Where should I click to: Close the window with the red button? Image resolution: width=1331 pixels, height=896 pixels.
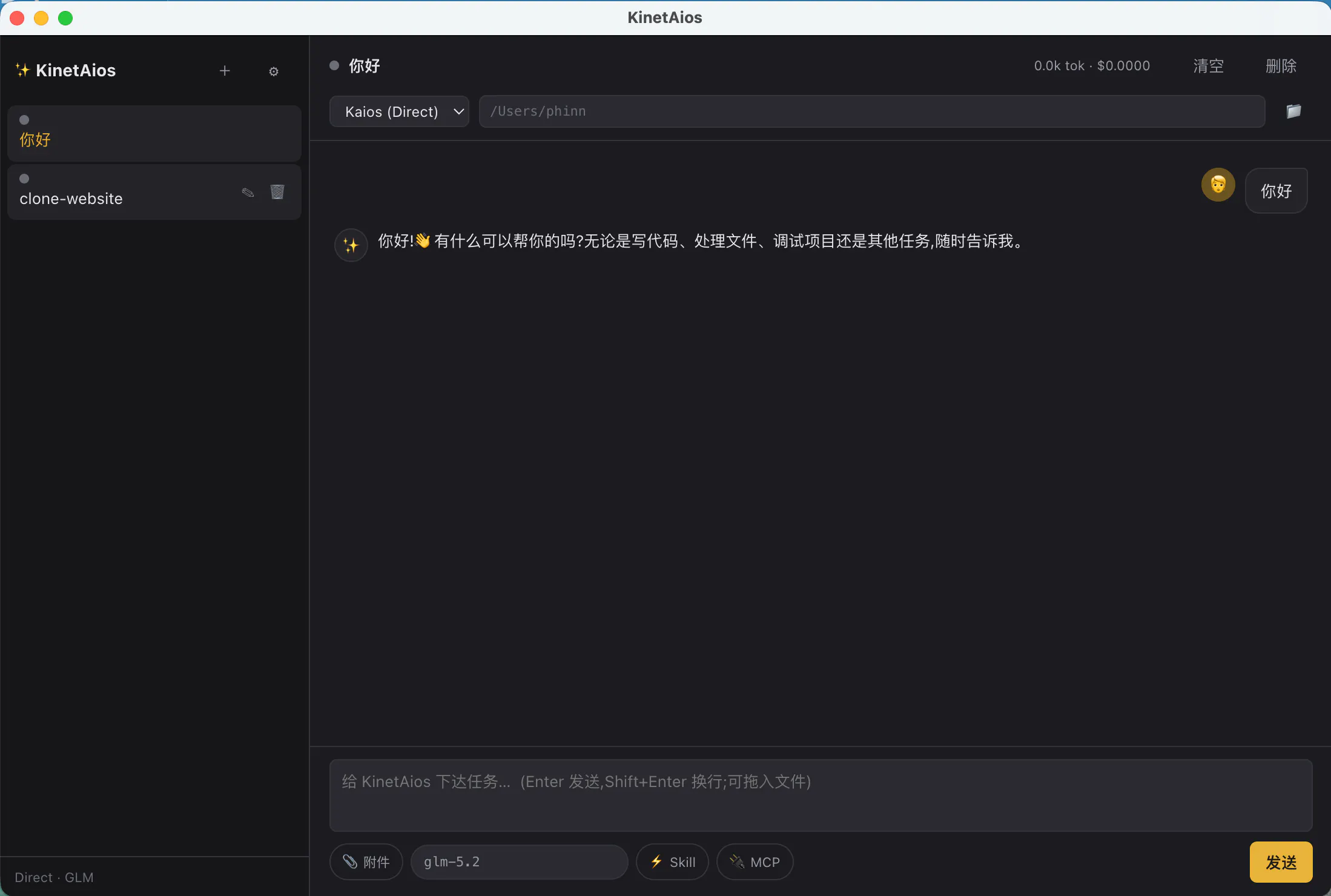(x=17, y=18)
